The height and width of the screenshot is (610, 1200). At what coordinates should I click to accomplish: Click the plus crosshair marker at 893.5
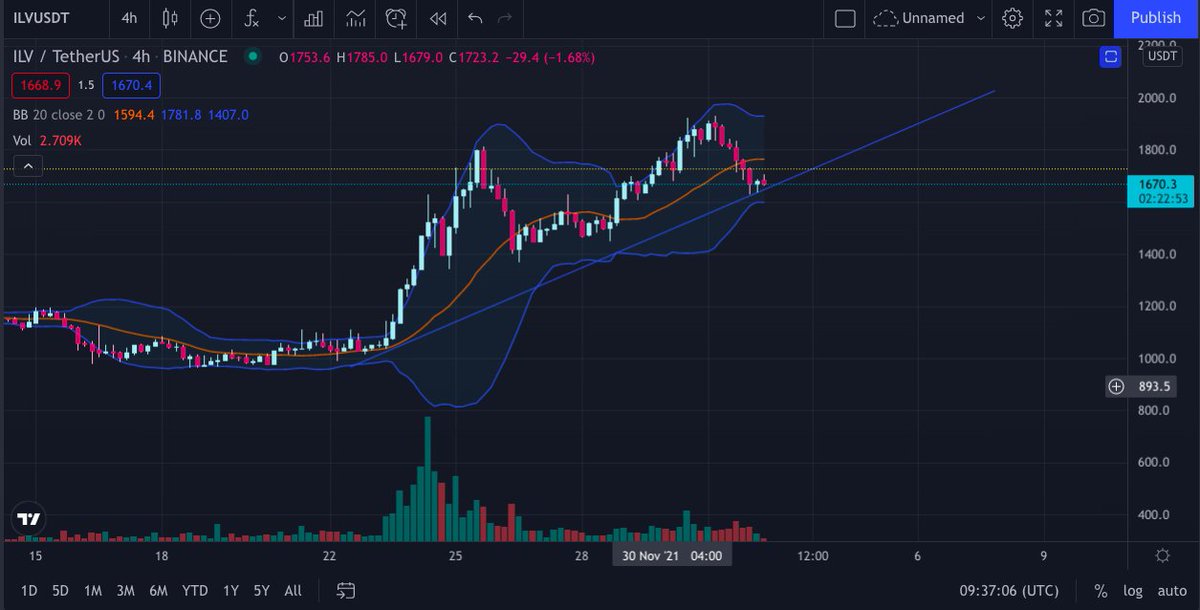click(x=1116, y=386)
